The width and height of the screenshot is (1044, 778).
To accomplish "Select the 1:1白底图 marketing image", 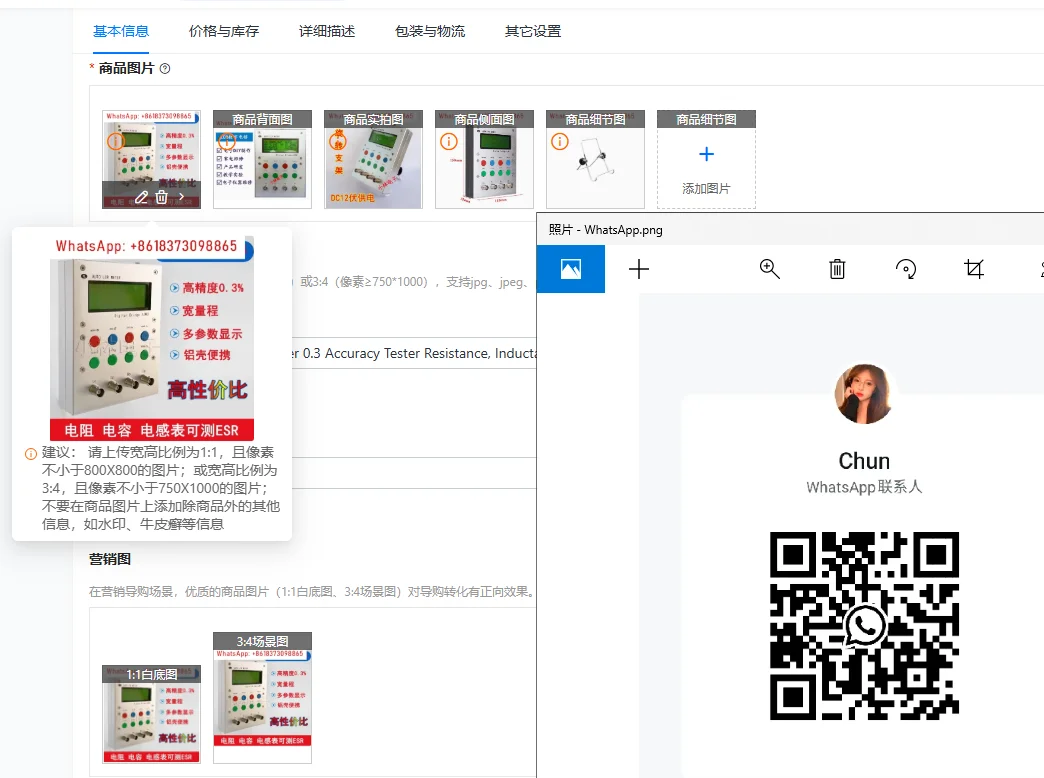I will (151, 713).
